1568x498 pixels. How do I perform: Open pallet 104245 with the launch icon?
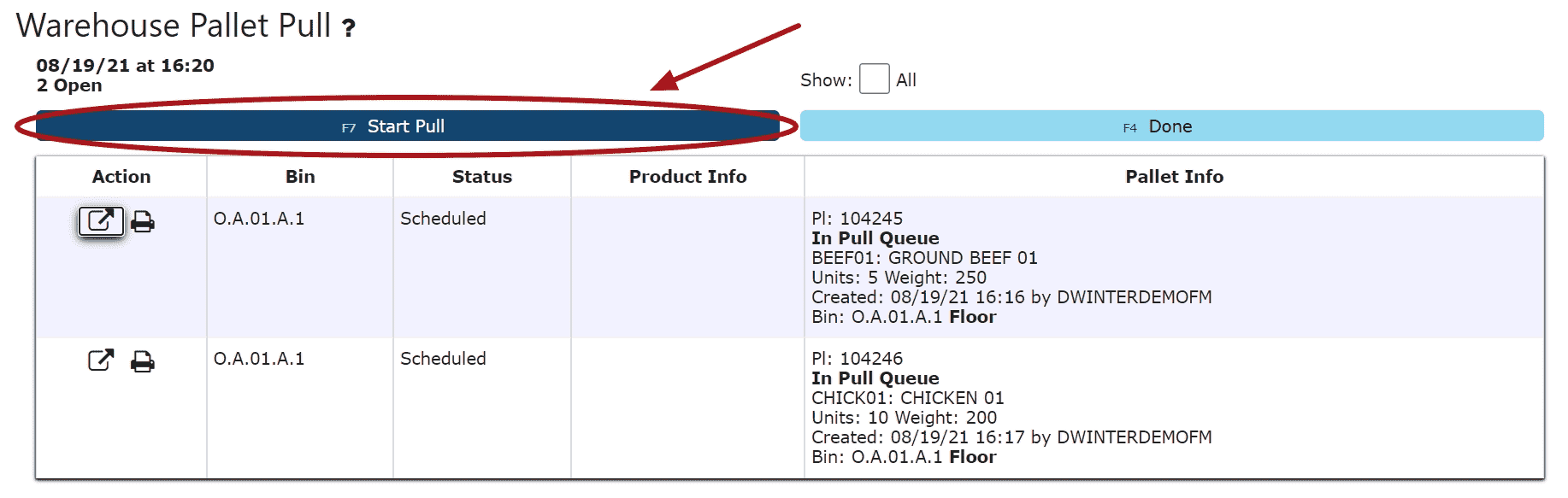pyautogui.click(x=101, y=221)
